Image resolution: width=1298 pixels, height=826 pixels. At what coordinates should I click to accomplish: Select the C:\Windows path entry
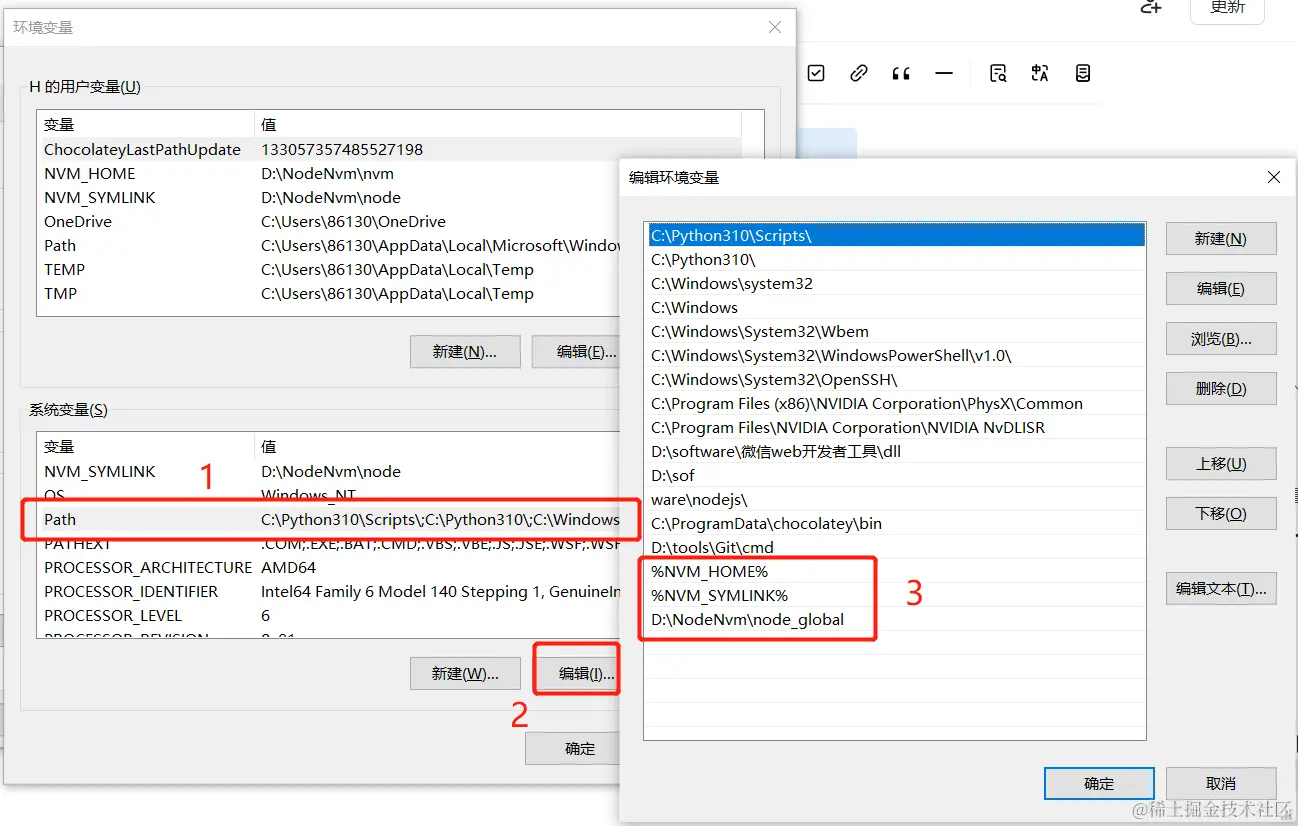tap(895, 307)
